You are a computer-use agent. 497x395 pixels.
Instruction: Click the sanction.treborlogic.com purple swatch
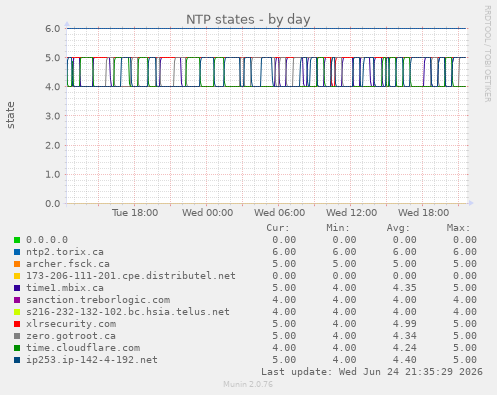pyautogui.click(x=17, y=300)
